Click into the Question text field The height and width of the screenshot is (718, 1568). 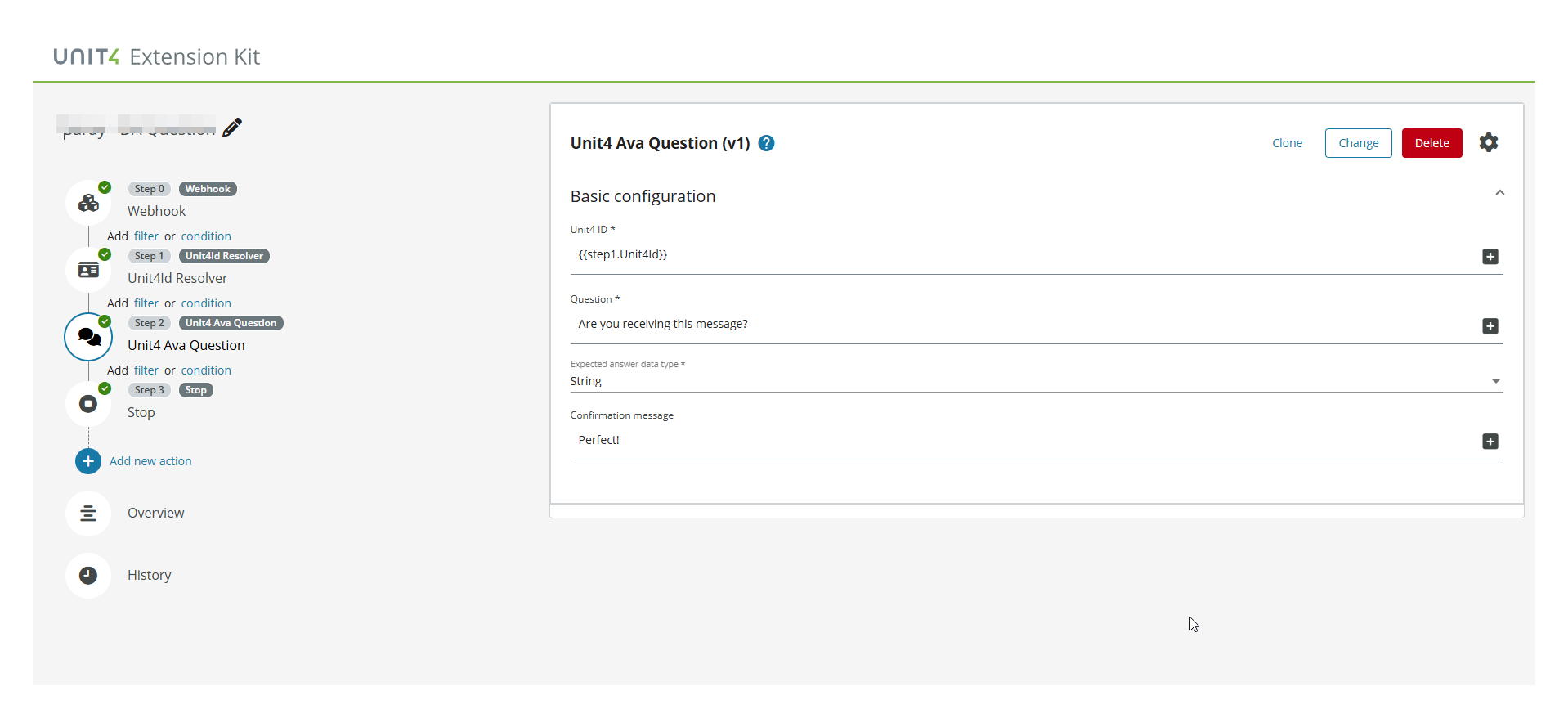pyautogui.click(x=1022, y=325)
